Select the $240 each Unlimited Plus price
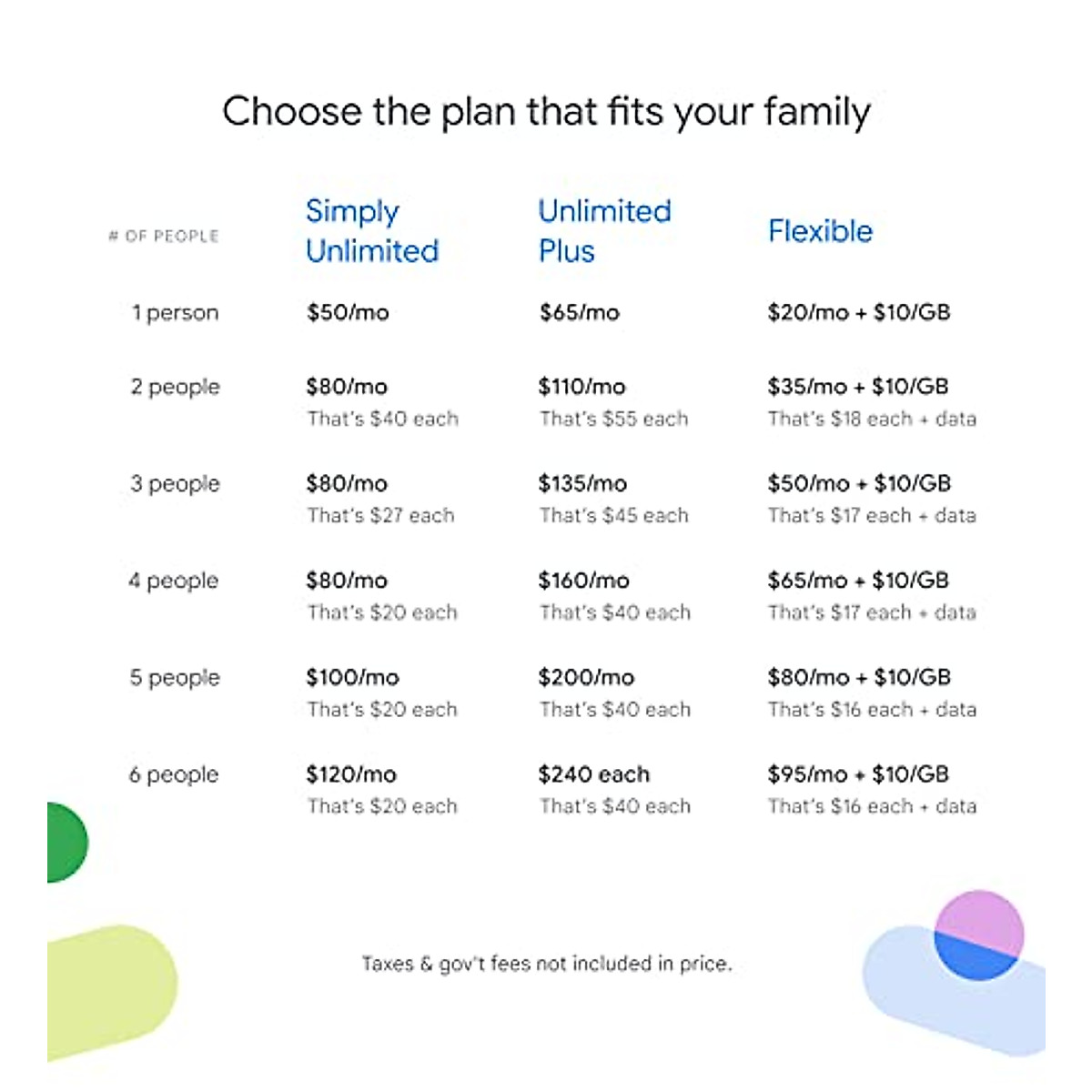Viewport: 1092px width, 1092px height. [x=593, y=774]
